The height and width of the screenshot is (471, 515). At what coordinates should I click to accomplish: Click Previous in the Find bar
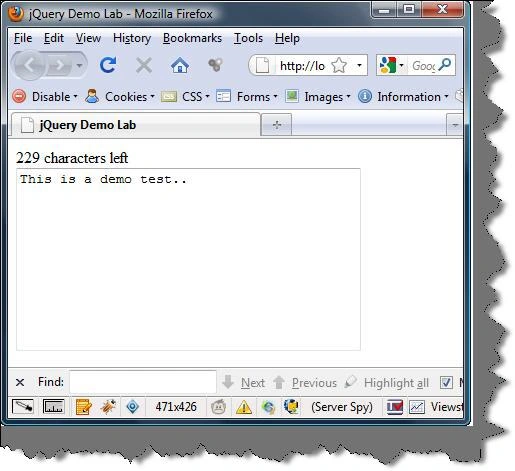click(x=305, y=383)
